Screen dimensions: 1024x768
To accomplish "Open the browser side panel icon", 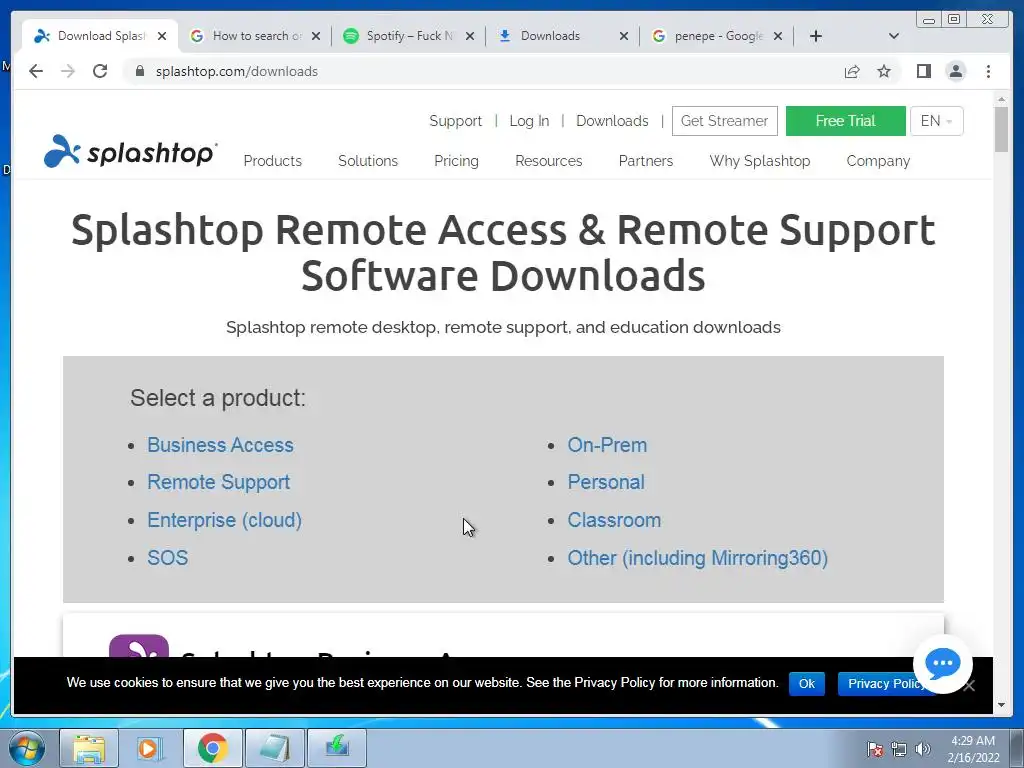I will coord(923,71).
